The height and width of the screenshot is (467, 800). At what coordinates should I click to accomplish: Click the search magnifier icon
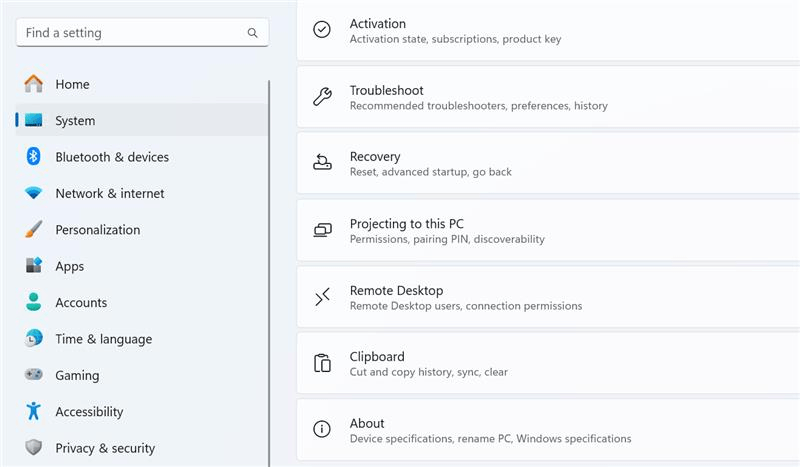click(x=253, y=33)
